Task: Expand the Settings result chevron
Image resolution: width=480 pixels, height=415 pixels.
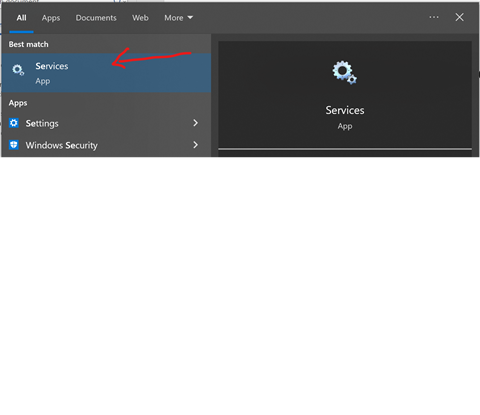Action: (196, 123)
